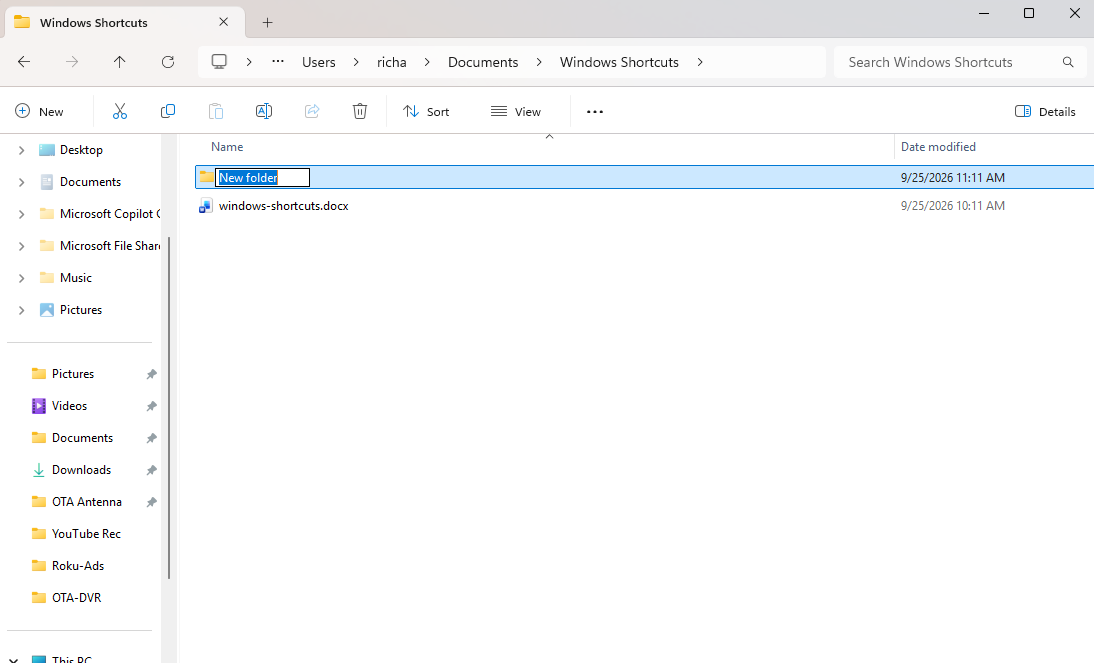
Task: Open the New item menu
Action: (x=39, y=112)
